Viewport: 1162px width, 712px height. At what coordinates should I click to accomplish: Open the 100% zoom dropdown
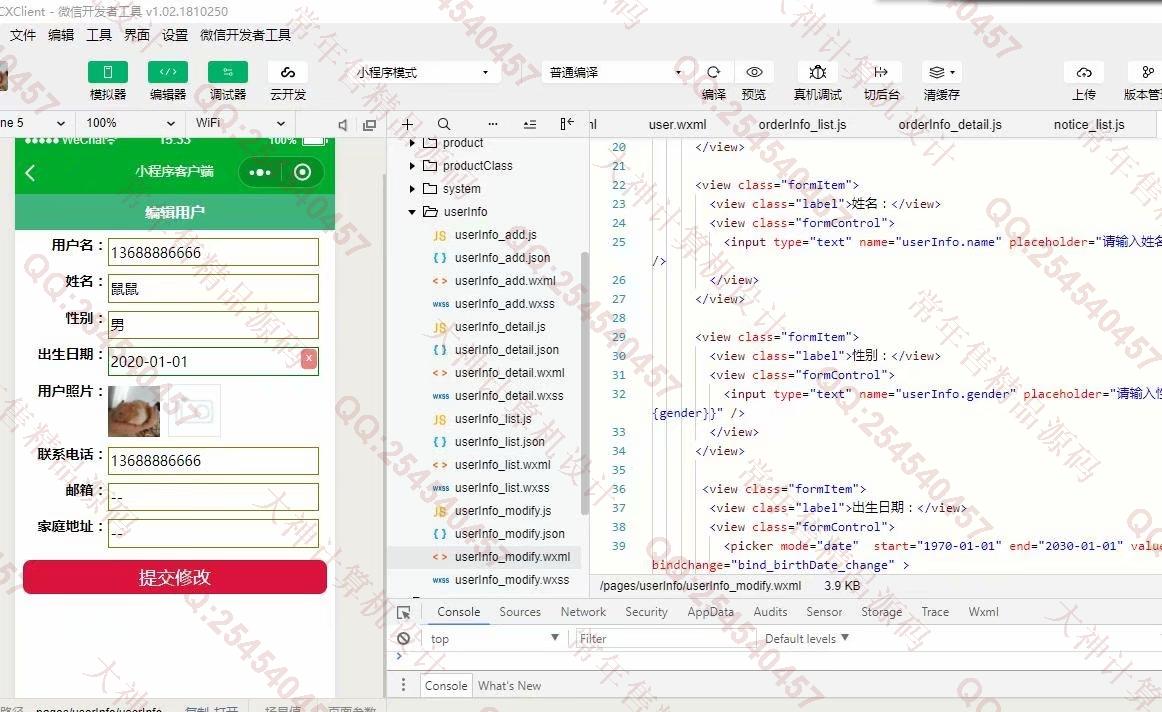tap(130, 123)
